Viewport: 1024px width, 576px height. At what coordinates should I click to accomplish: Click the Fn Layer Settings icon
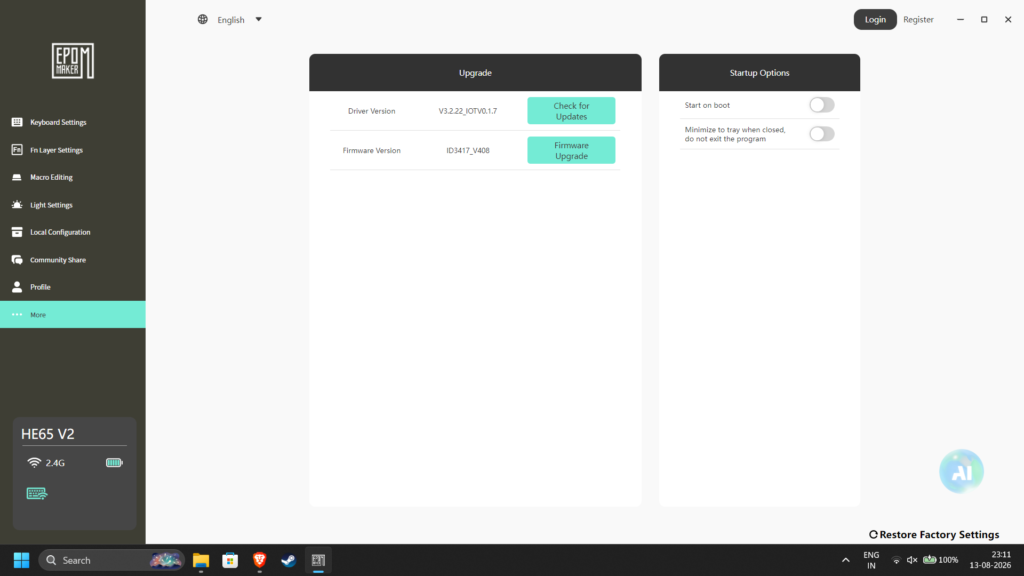[x=17, y=150]
